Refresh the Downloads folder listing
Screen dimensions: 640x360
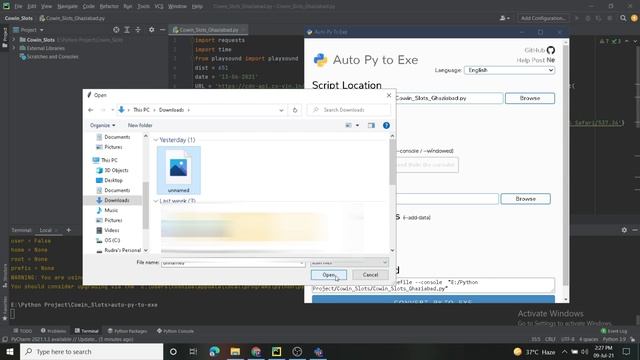[295, 110]
